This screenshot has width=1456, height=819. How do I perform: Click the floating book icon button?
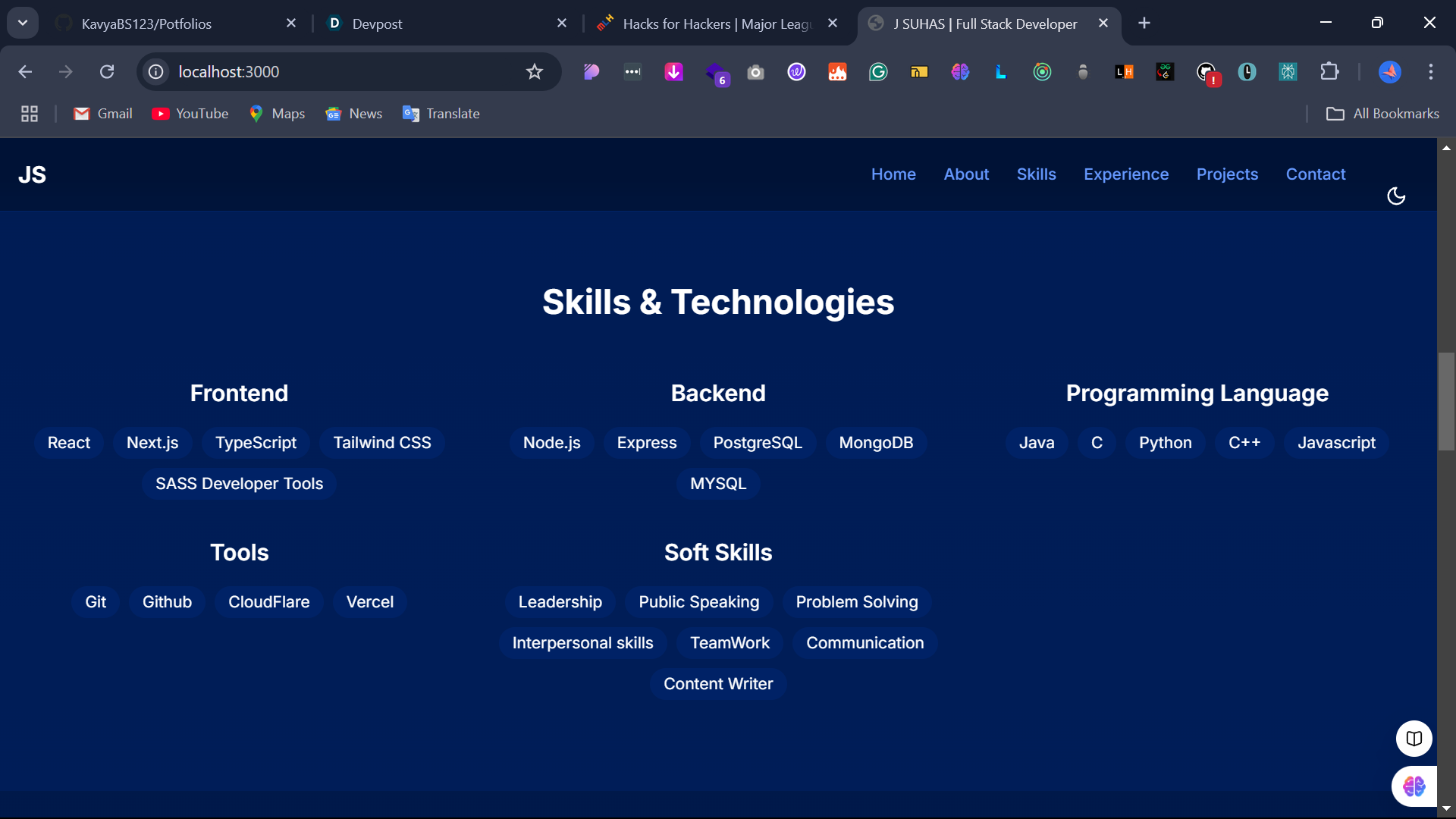[x=1414, y=738]
